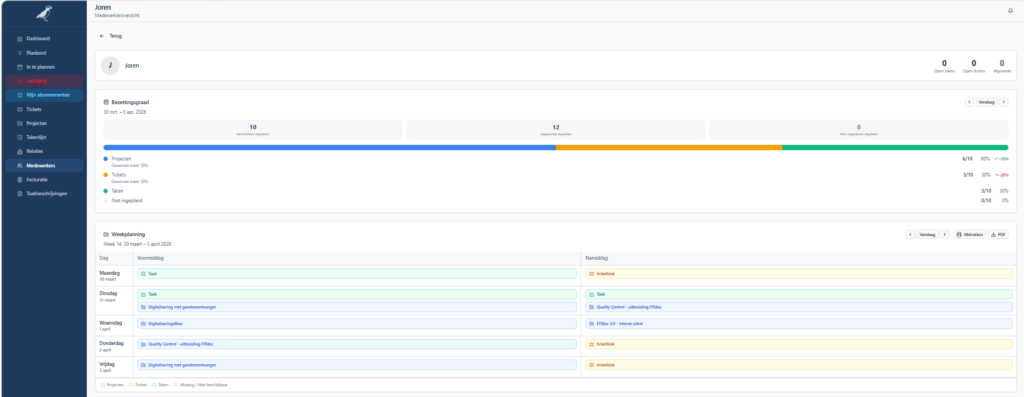Export the weekplanning with the PDF button
Viewport: 1024px width, 397px height.
(997, 234)
